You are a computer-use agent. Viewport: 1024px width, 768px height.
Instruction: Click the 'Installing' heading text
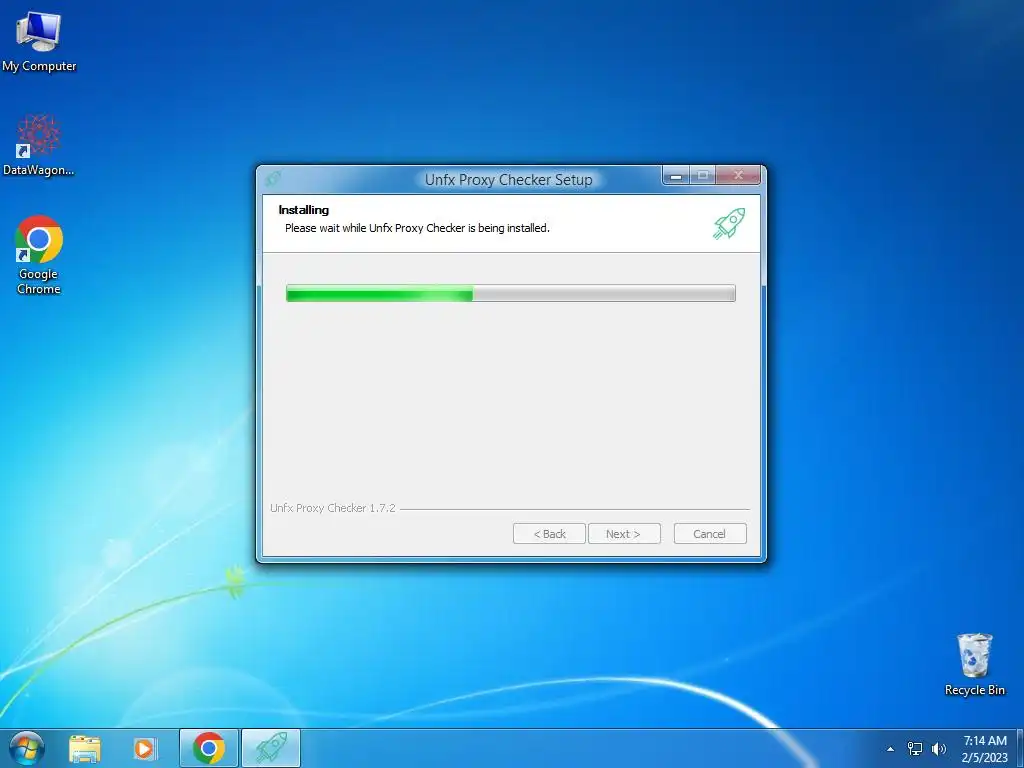(304, 210)
